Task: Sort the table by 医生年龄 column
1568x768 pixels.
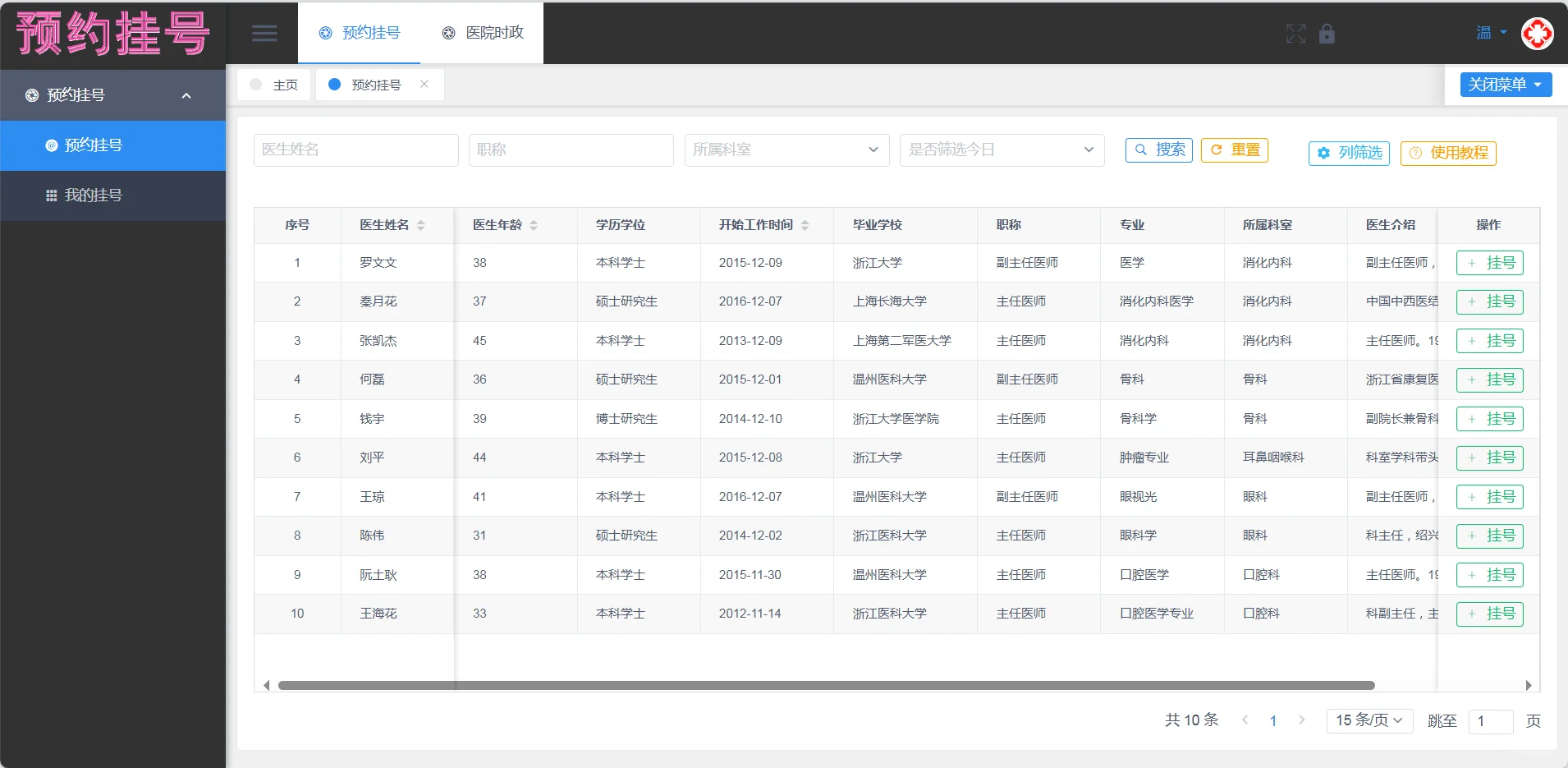Action: click(x=534, y=225)
